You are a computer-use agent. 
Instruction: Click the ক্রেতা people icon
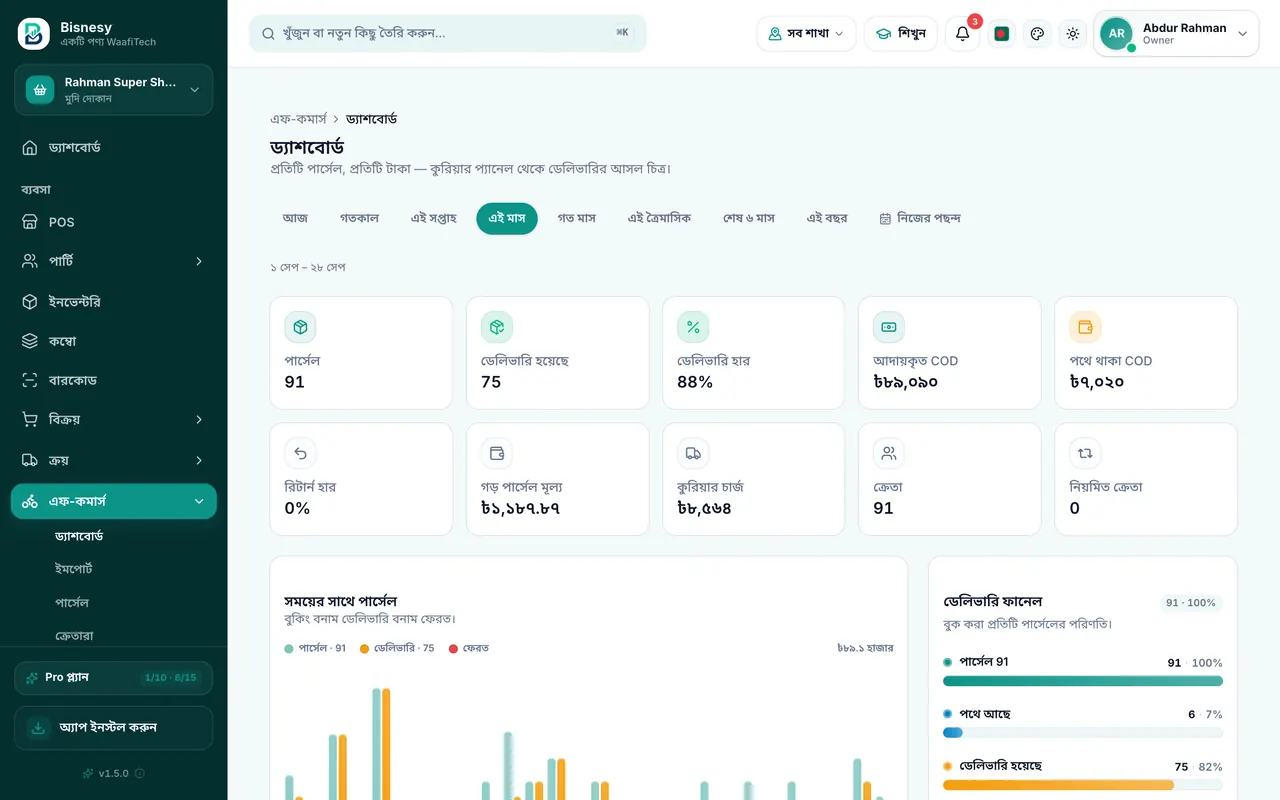coord(889,453)
